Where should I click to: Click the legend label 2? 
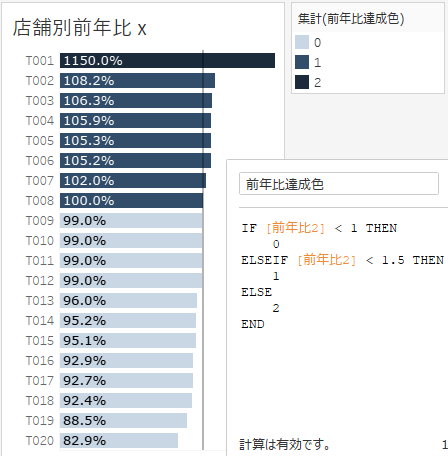click(317, 83)
